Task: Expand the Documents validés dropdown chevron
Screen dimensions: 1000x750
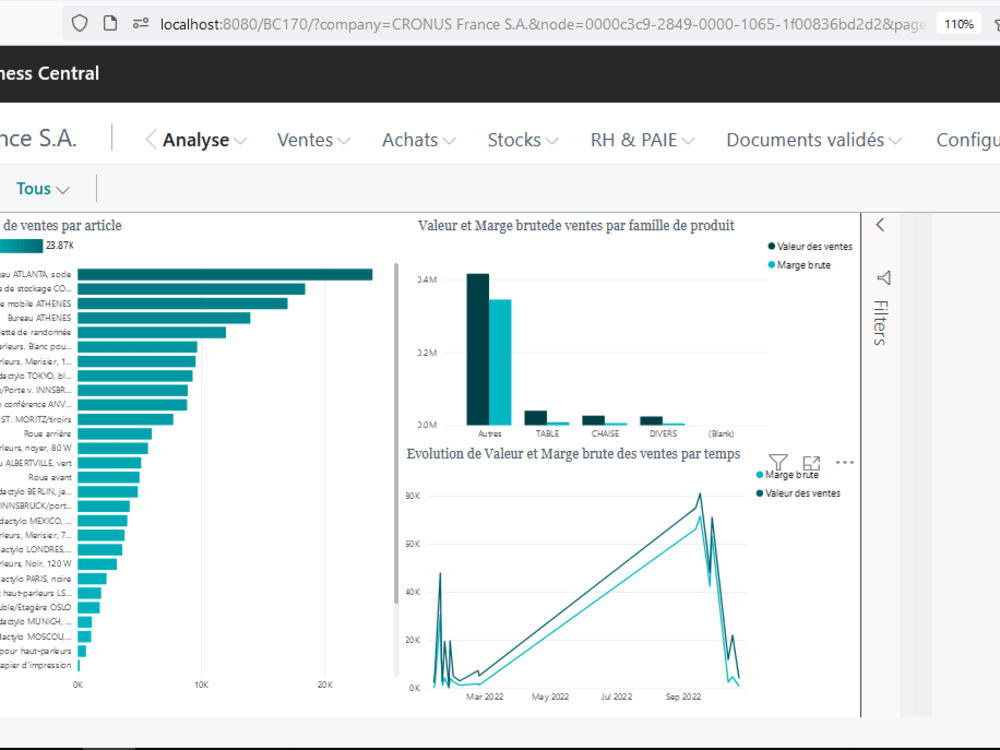Action: click(895, 141)
